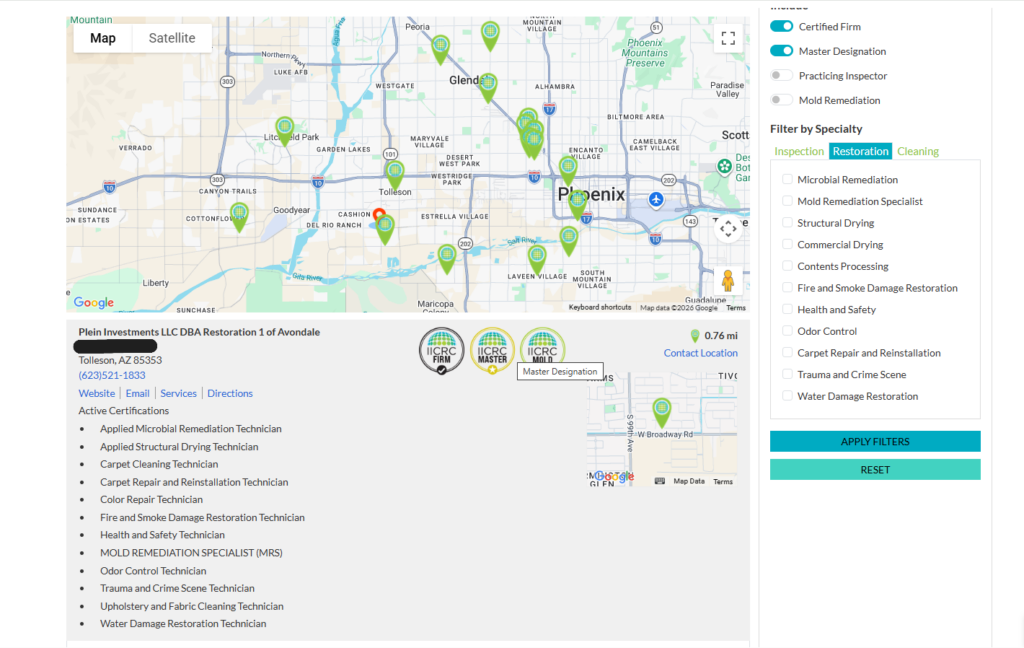This screenshot has height=648, width=1024.
Task: Switch to the Cleaning specialty tab
Action: click(918, 151)
